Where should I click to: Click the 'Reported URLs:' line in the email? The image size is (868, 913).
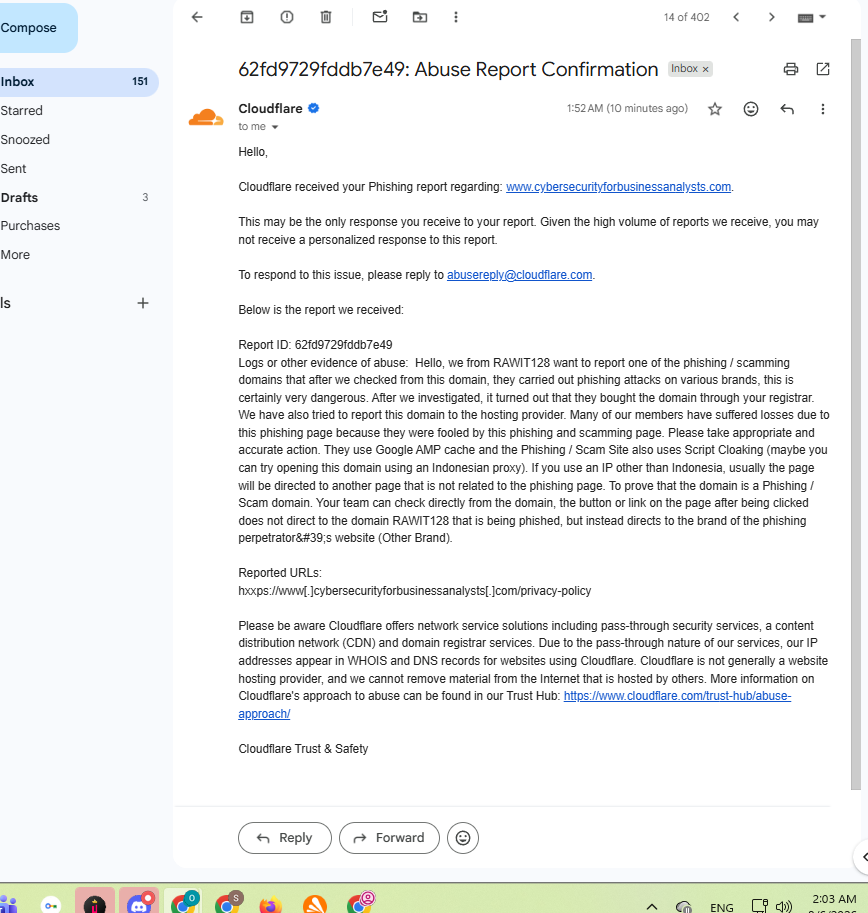(279, 573)
